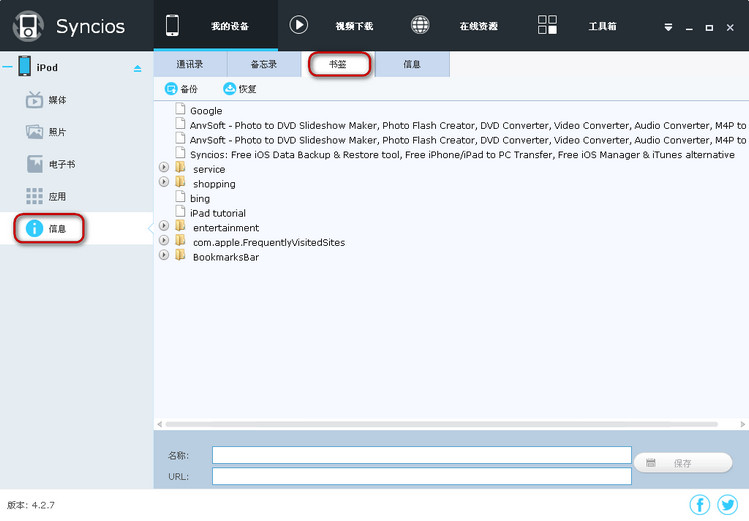Click the Syncios iPod logo icon
Screen dimensions: 749x521
(28, 26)
